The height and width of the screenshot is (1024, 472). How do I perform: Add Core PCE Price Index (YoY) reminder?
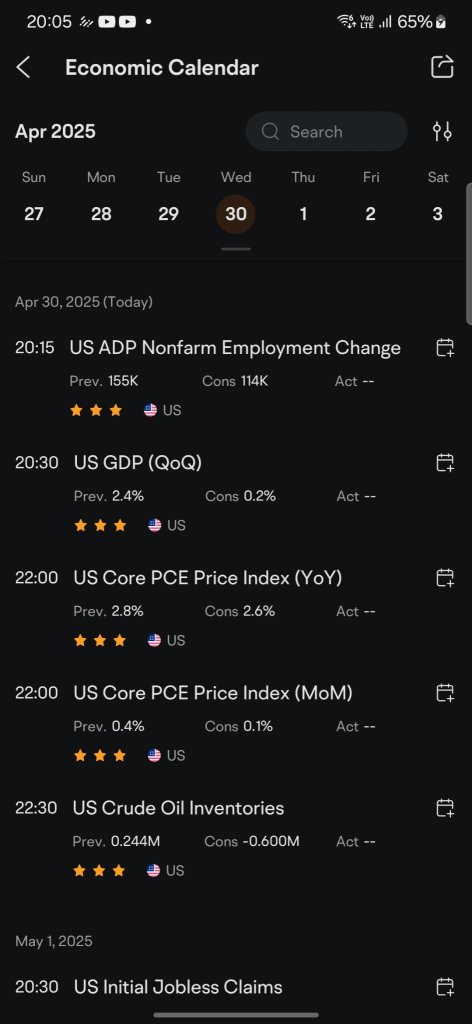click(x=445, y=578)
